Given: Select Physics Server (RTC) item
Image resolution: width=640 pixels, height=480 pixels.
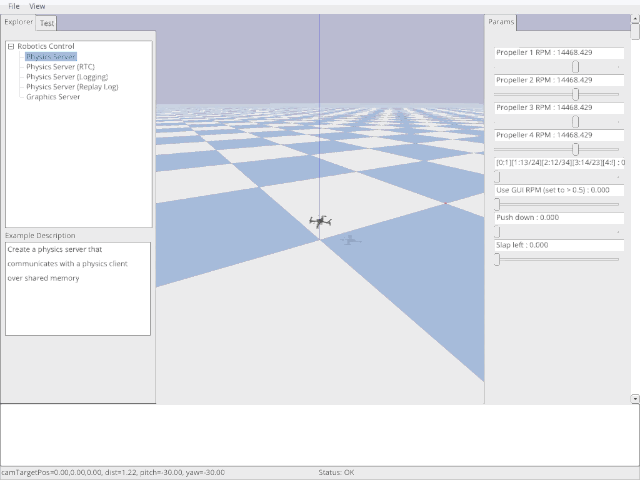Looking at the screenshot, I should [60, 67].
